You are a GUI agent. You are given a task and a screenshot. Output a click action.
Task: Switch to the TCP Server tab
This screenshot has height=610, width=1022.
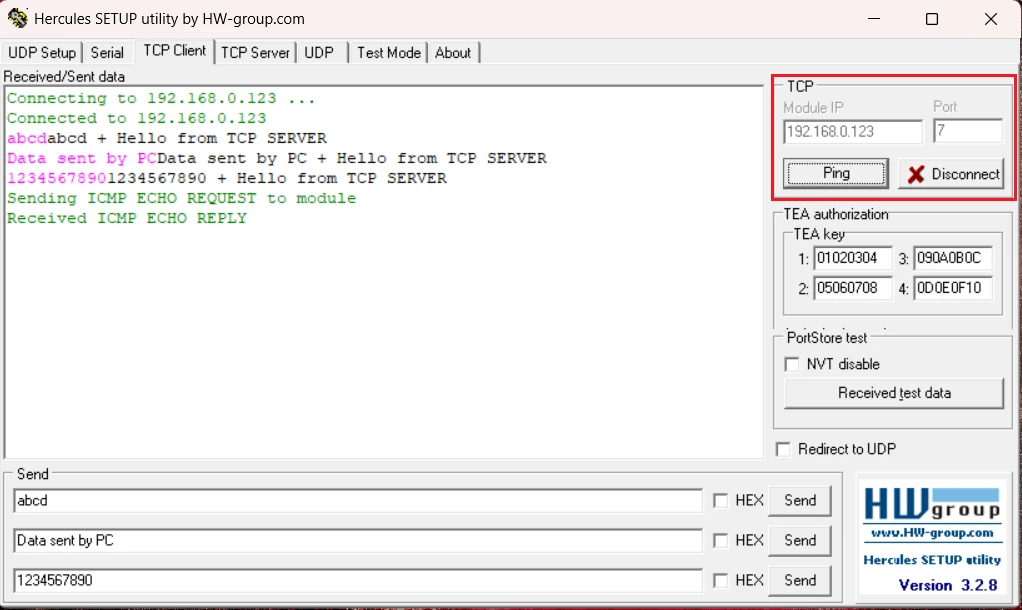pos(255,52)
